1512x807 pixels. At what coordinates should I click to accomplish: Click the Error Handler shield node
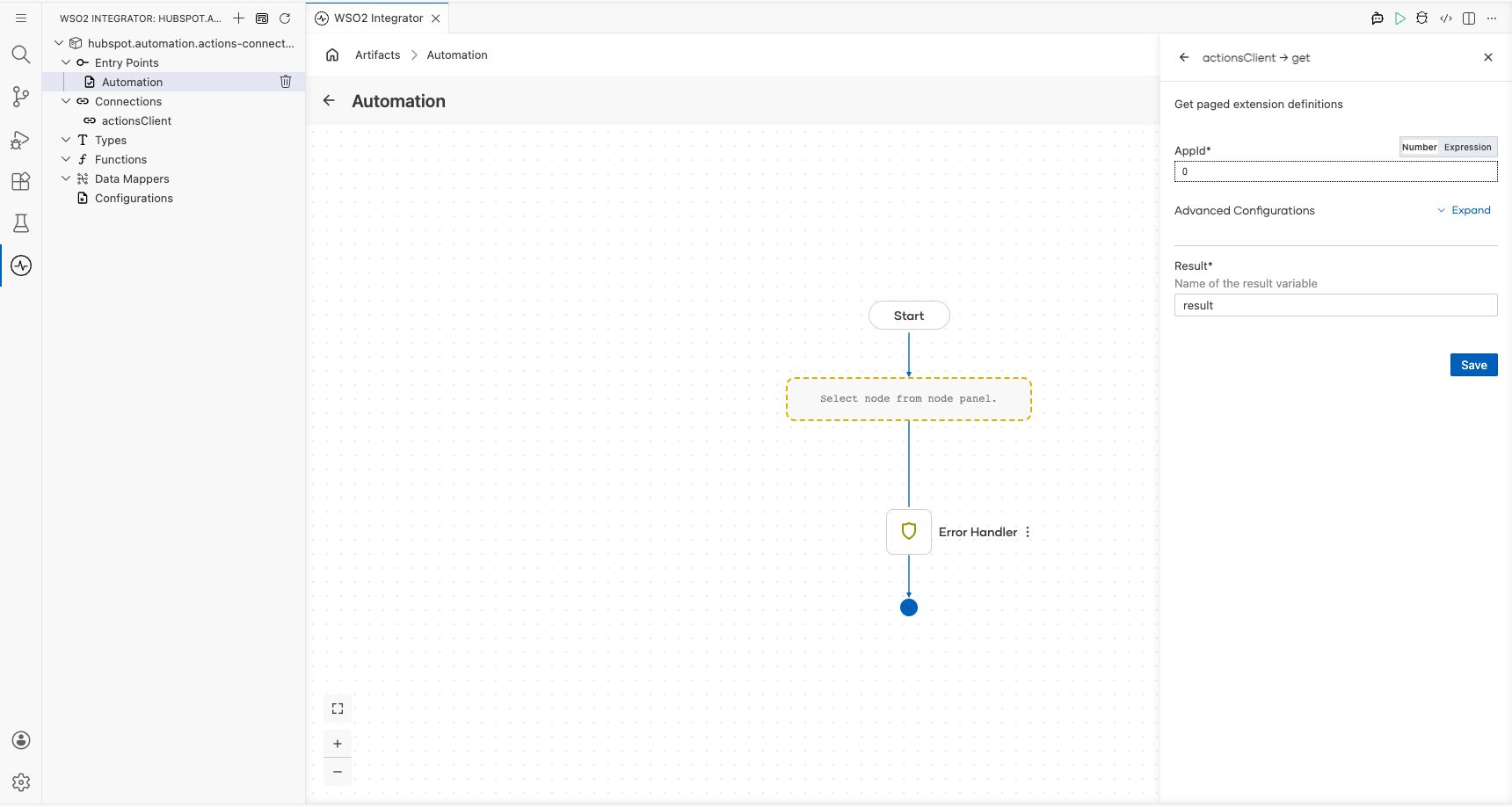tap(909, 531)
